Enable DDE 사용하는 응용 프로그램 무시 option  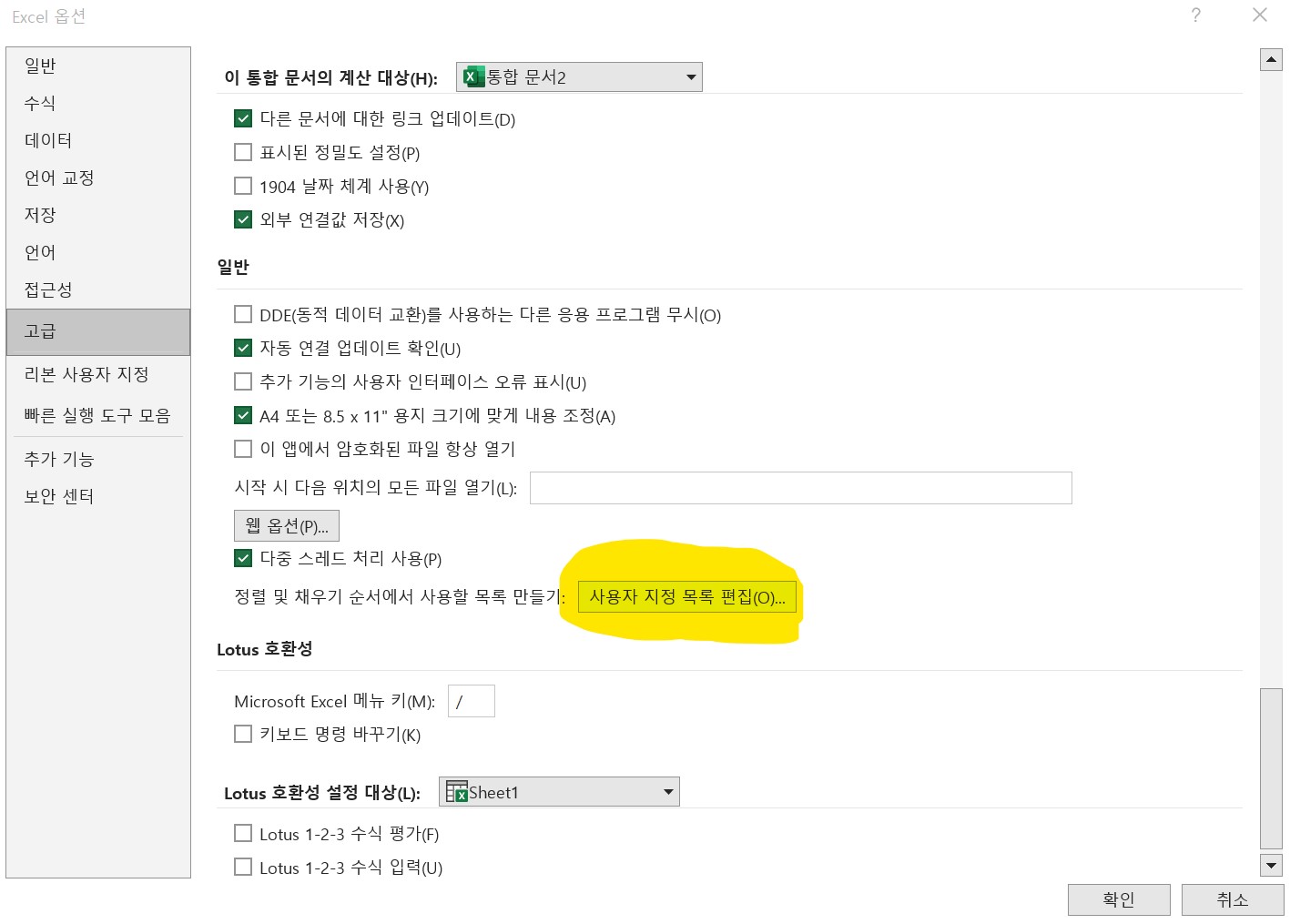coord(243,314)
